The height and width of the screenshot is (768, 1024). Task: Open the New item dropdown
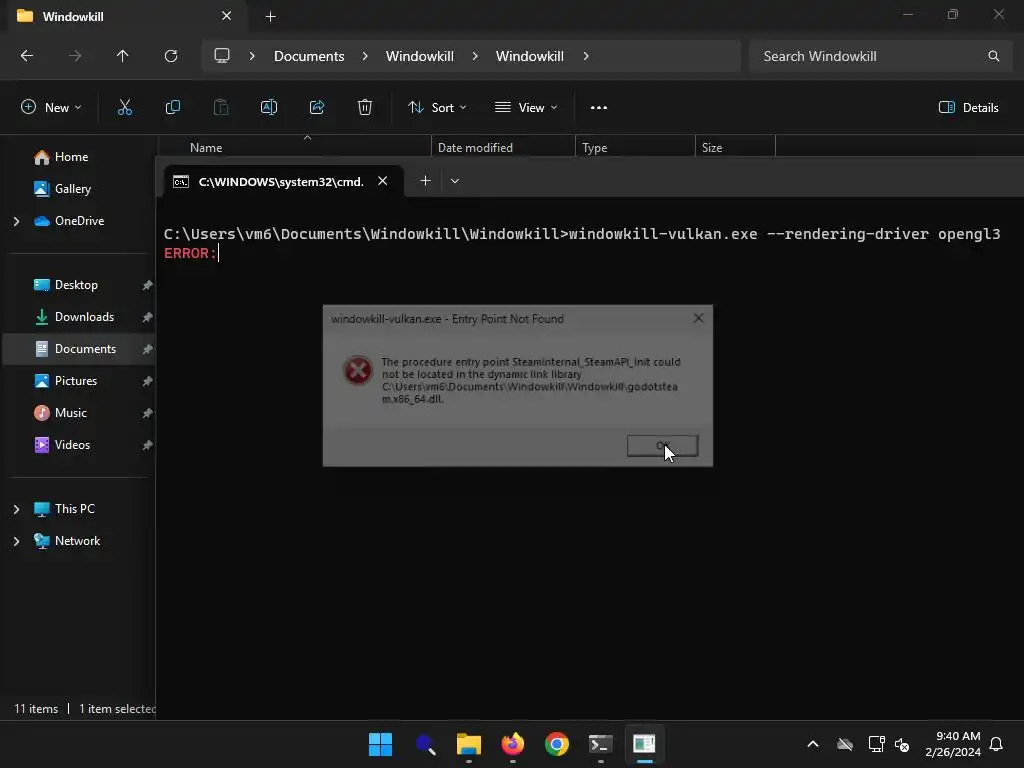click(x=51, y=108)
